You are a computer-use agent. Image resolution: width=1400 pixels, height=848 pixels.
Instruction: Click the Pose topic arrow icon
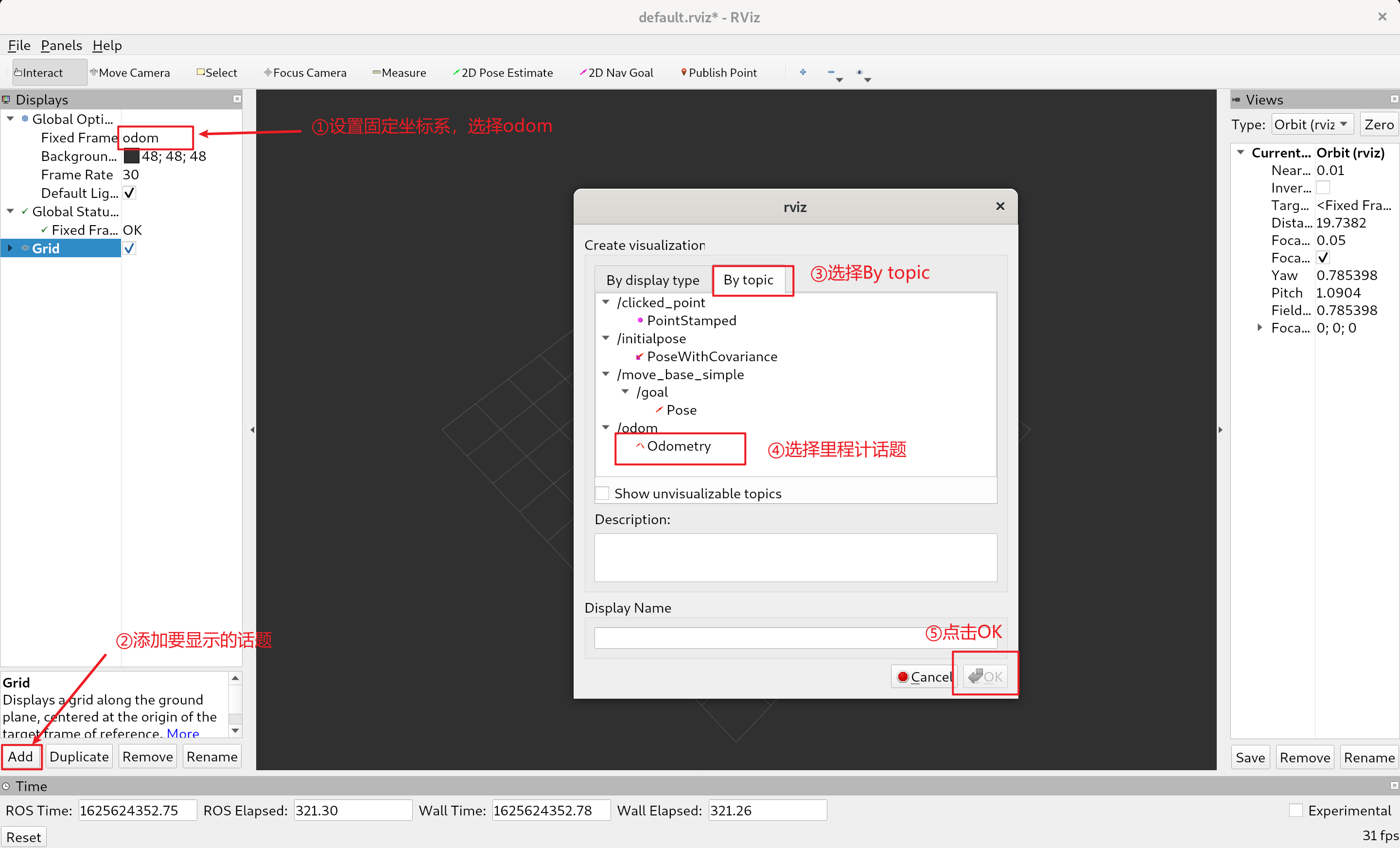[x=659, y=409]
